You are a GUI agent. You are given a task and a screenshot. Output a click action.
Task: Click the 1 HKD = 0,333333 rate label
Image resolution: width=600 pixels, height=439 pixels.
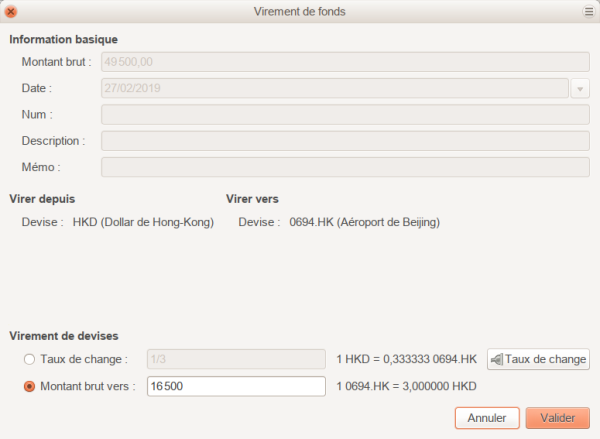pyautogui.click(x=406, y=359)
